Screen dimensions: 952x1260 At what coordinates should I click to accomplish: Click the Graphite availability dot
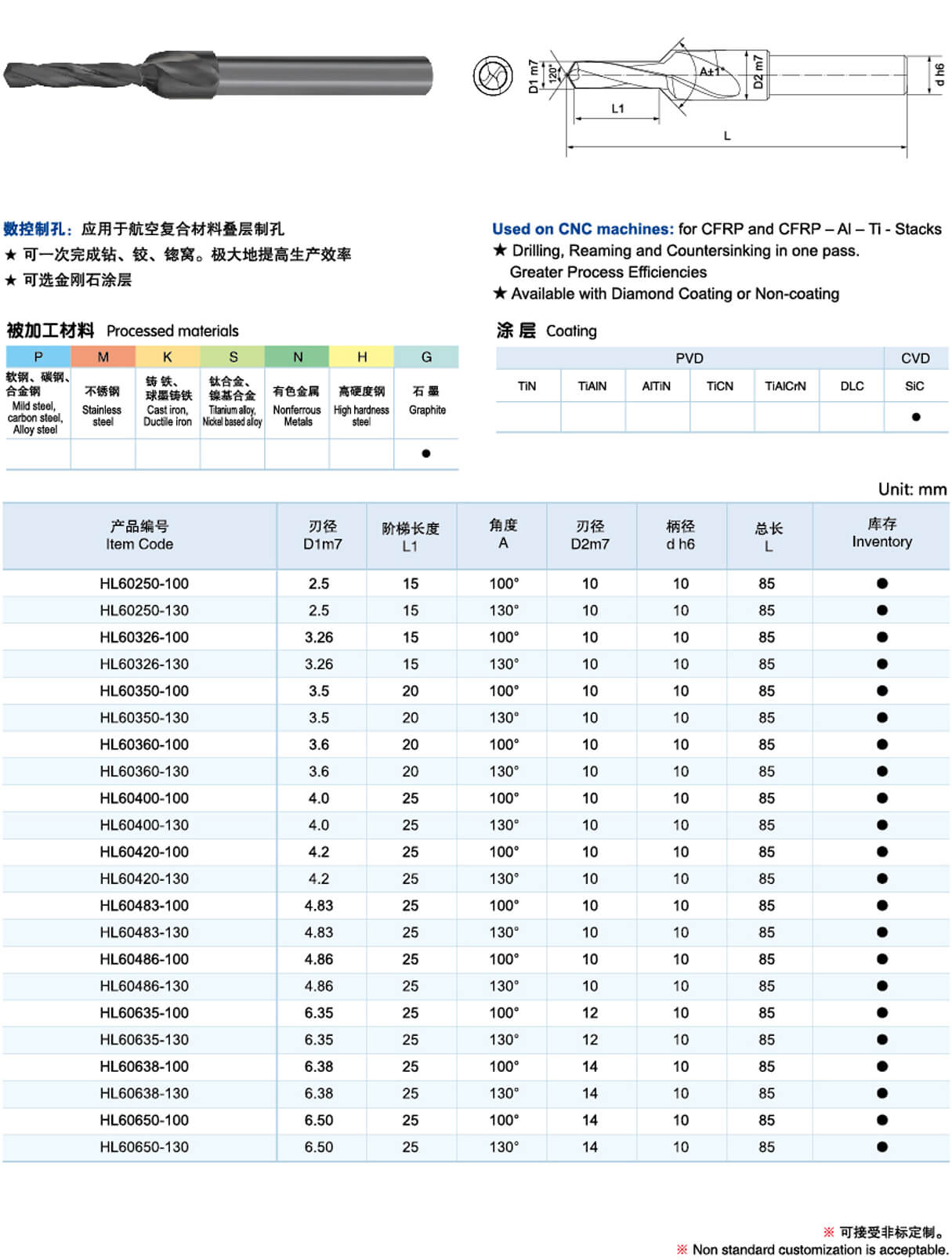coord(426,453)
